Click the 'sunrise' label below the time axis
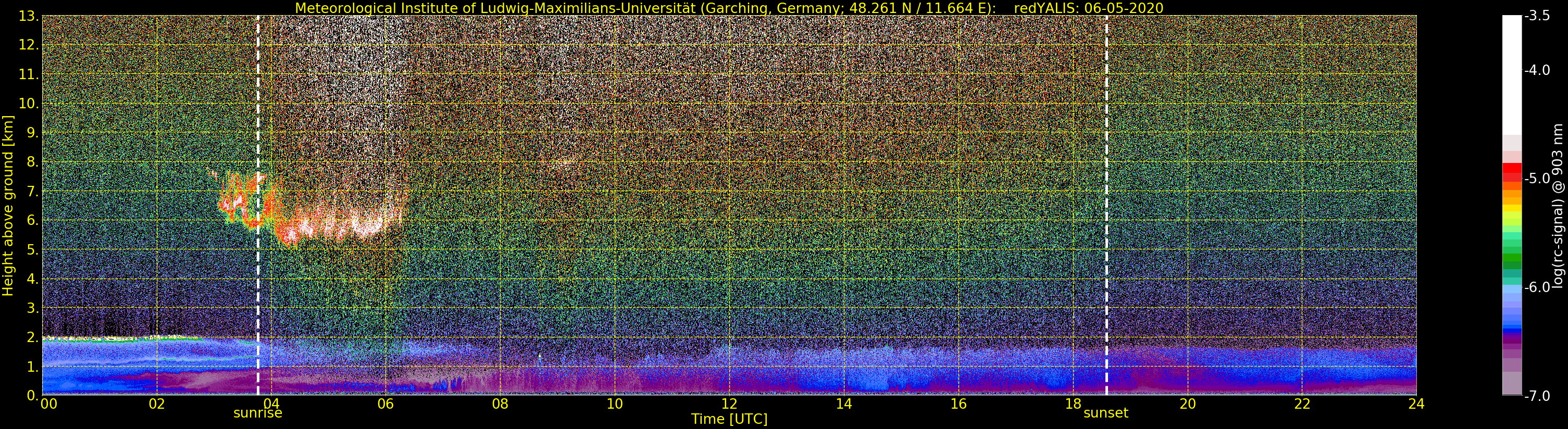 click(257, 412)
